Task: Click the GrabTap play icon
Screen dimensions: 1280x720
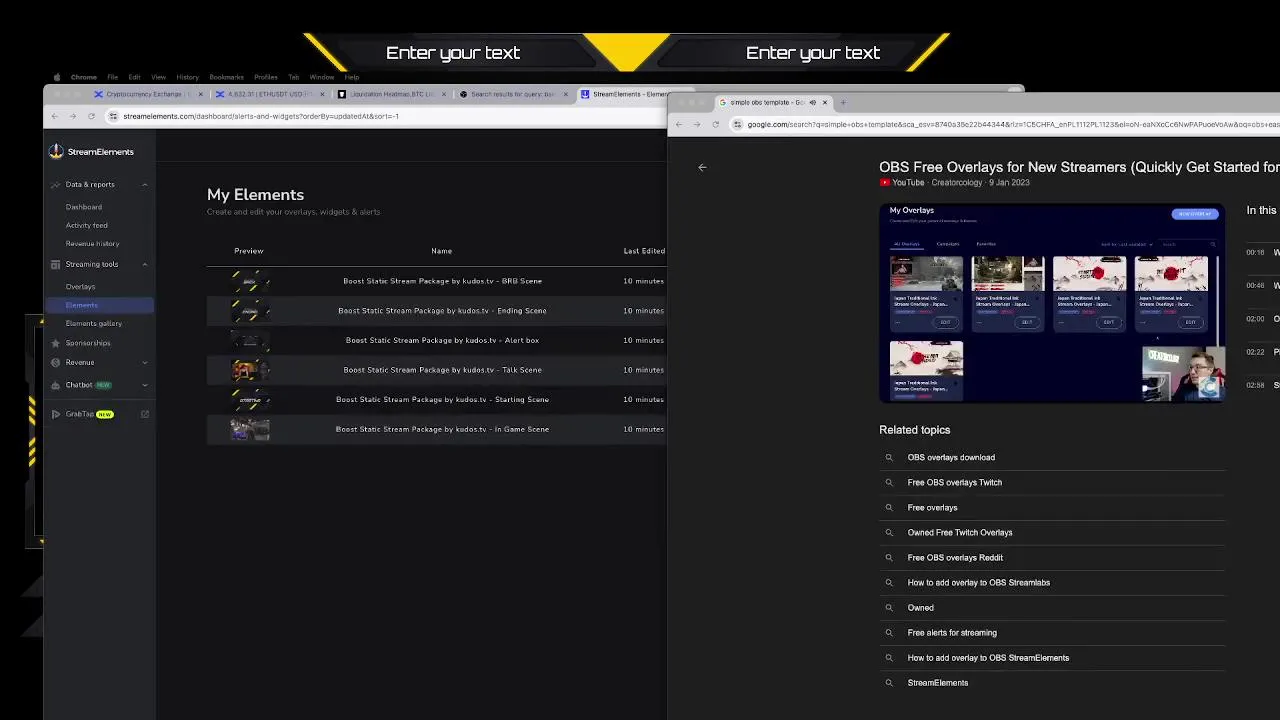Action: pos(56,414)
